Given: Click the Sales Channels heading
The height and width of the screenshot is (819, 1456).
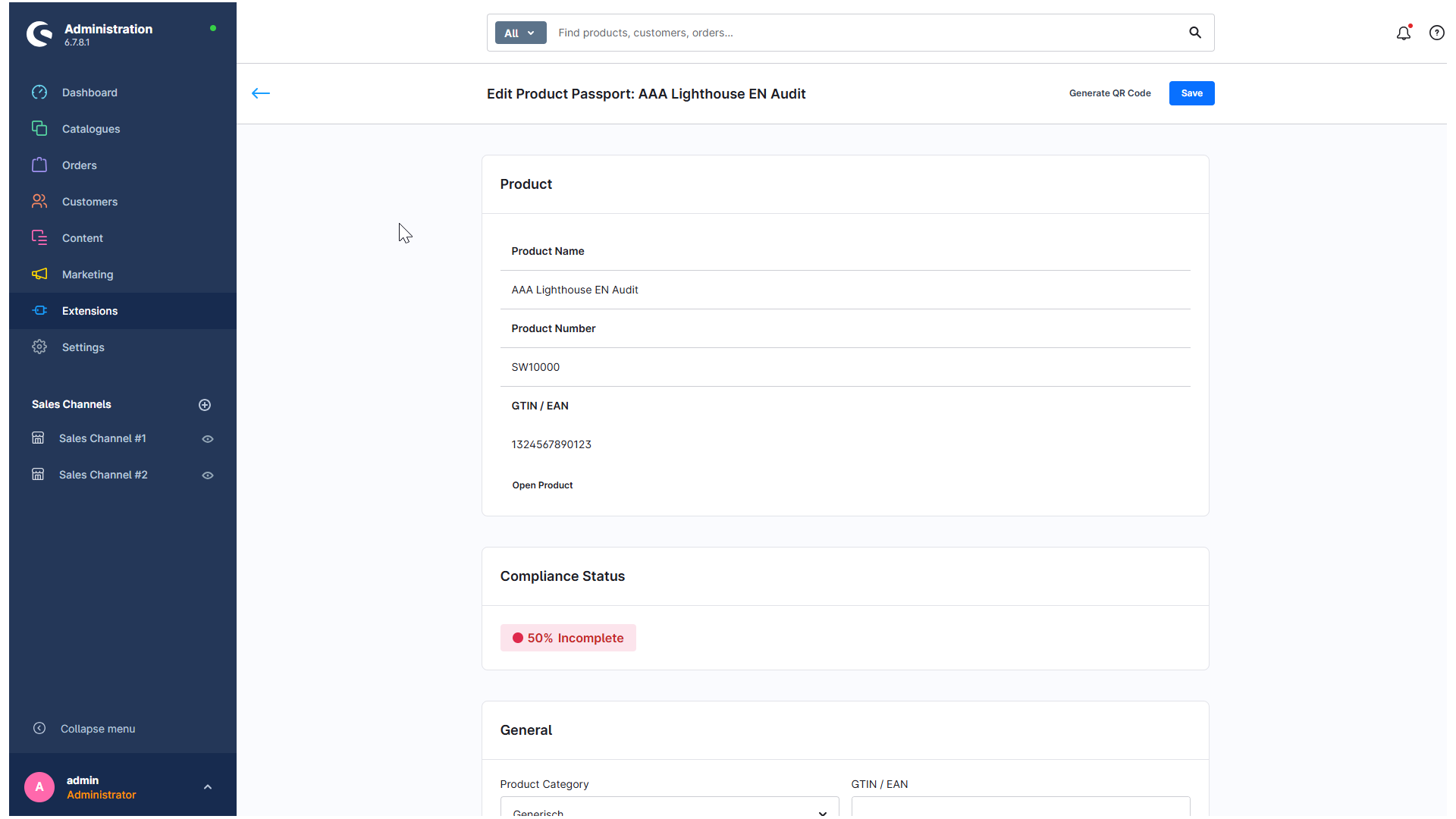Looking at the screenshot, I should (71, 404).
